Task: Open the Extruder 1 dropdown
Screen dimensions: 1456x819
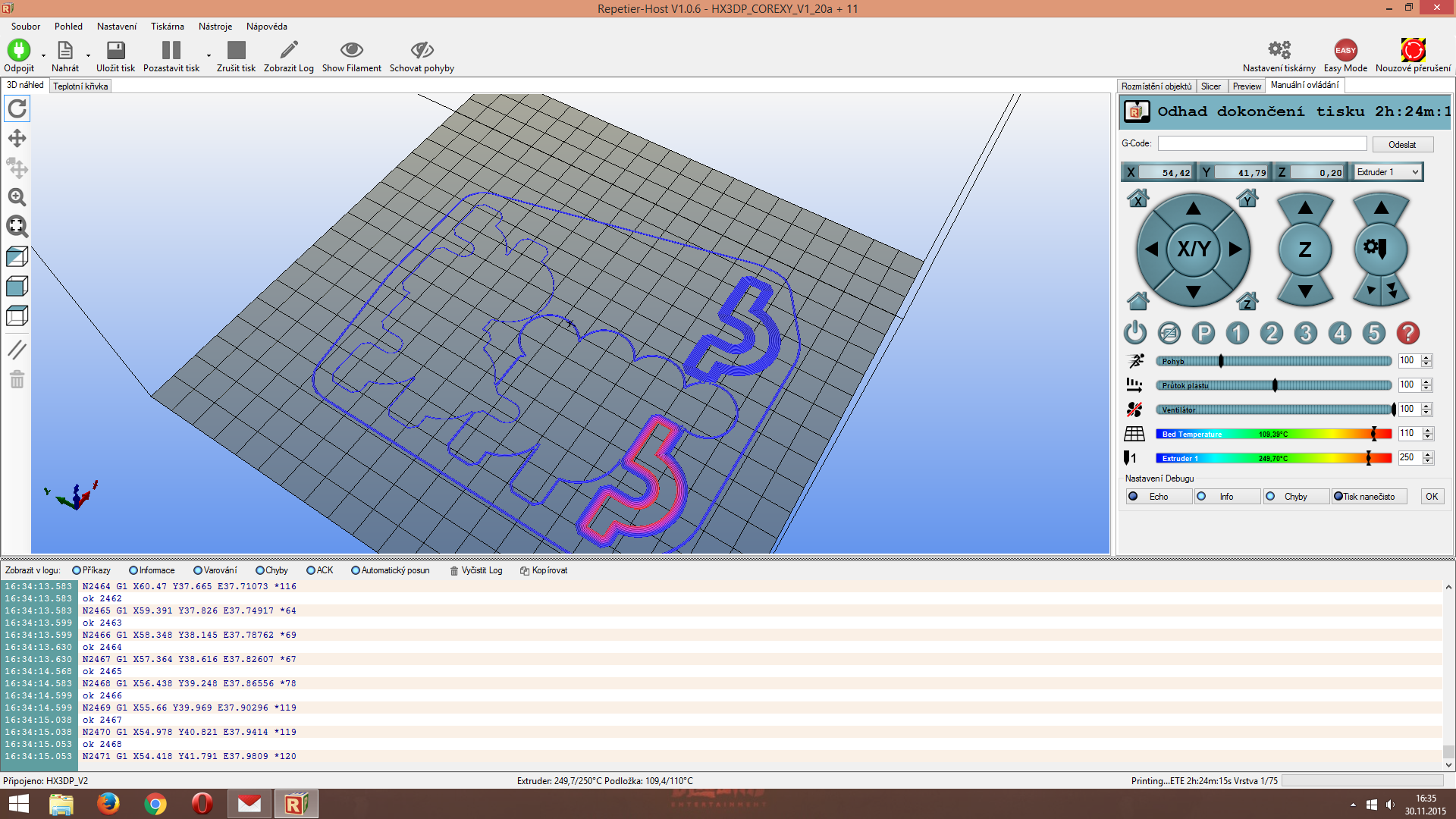Action: click(x=1388, y=172)
